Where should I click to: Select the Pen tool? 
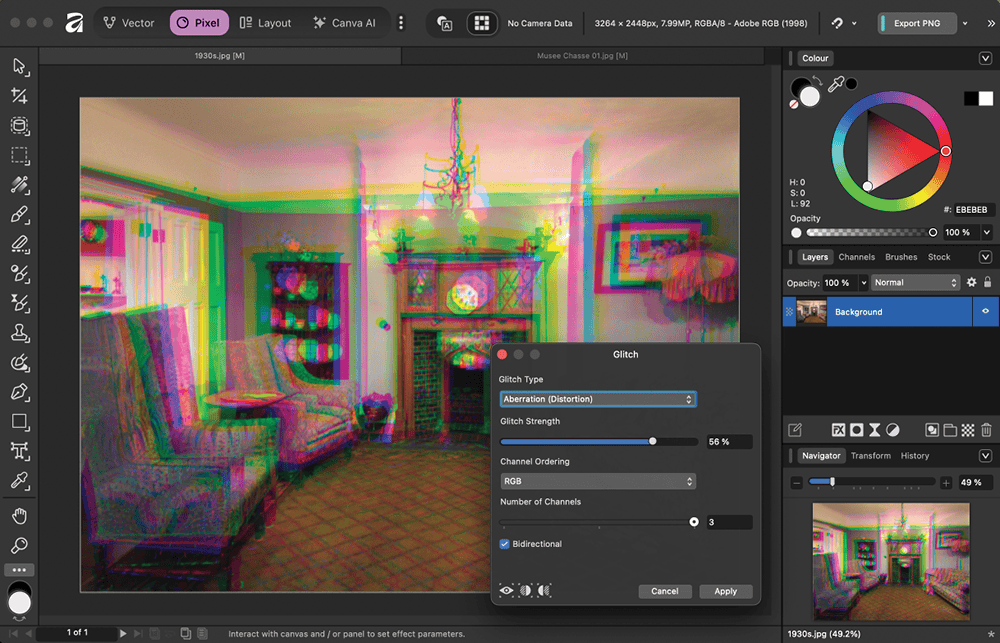point(19,392)
